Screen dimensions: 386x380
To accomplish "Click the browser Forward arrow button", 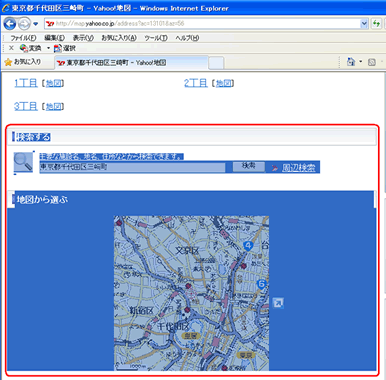I will coord(24,24).
